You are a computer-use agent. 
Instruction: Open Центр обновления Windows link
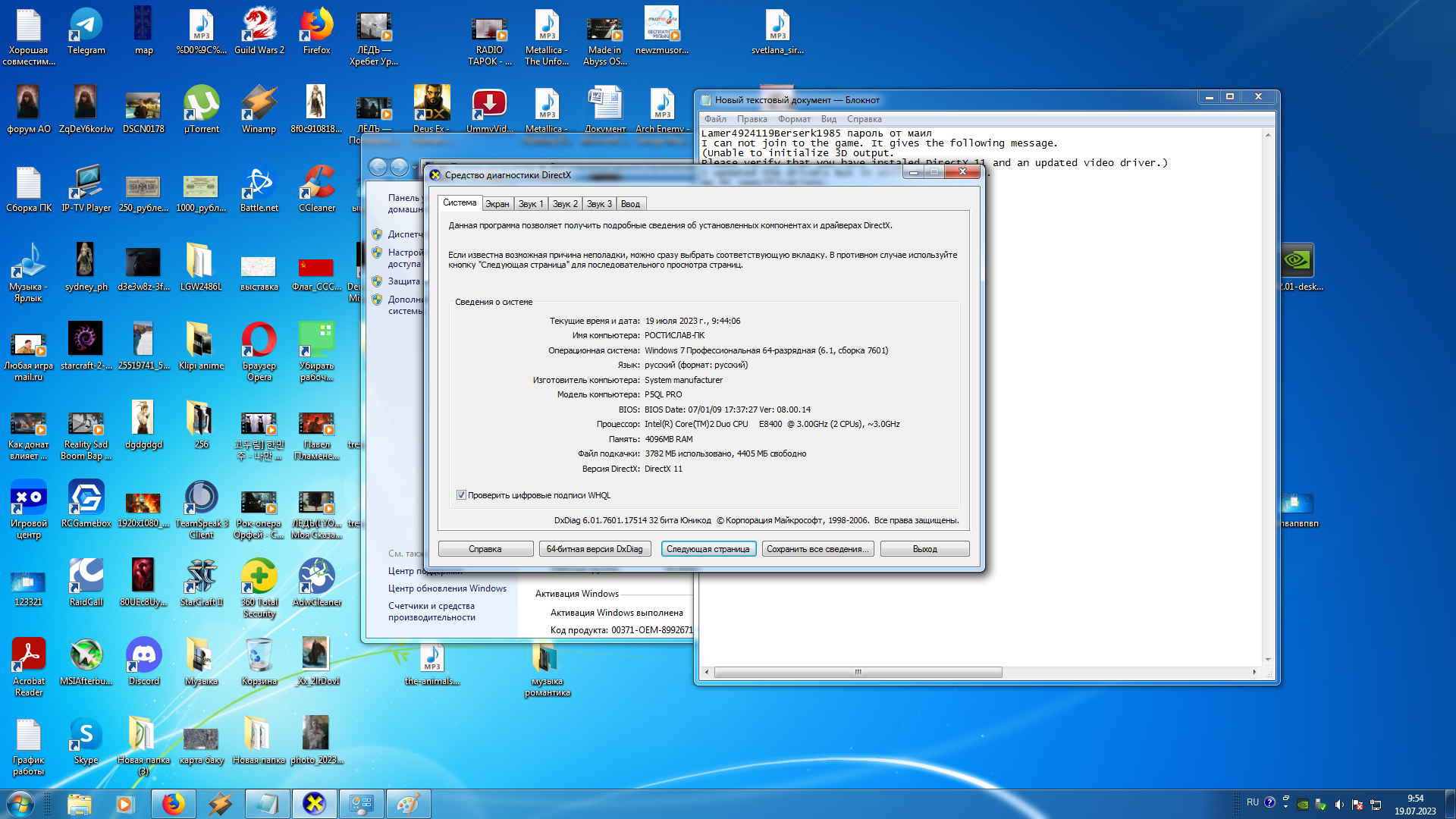[447, 588]
